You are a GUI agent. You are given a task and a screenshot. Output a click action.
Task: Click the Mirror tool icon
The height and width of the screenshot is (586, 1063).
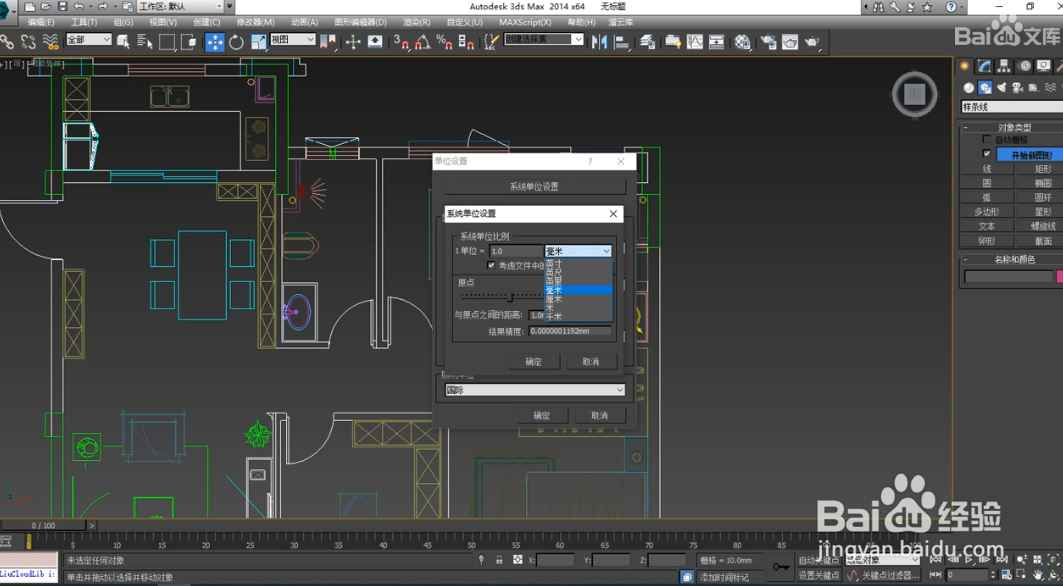599,42
